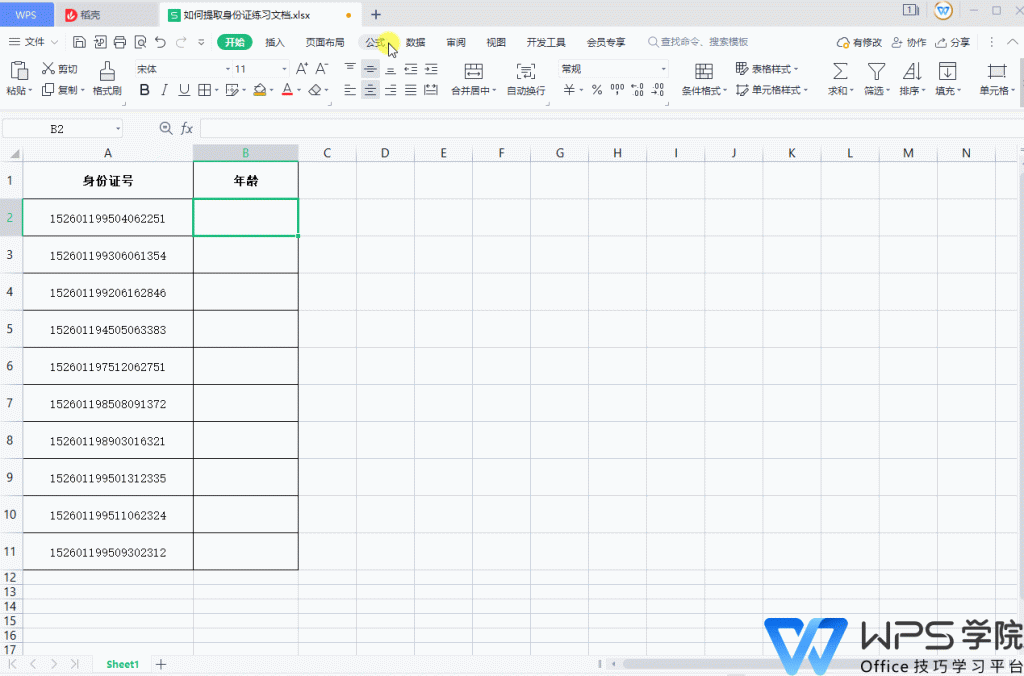Switch to the 数据 tab
Viewport: 1024px width, 676px height.
pos(415,42)
